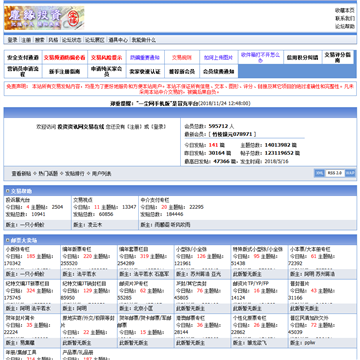Image resolution: width=360 pixels, height=360 pixels.
Task: Open the RSS 2.0 feed badge
Action: click(x=334, y=173)
